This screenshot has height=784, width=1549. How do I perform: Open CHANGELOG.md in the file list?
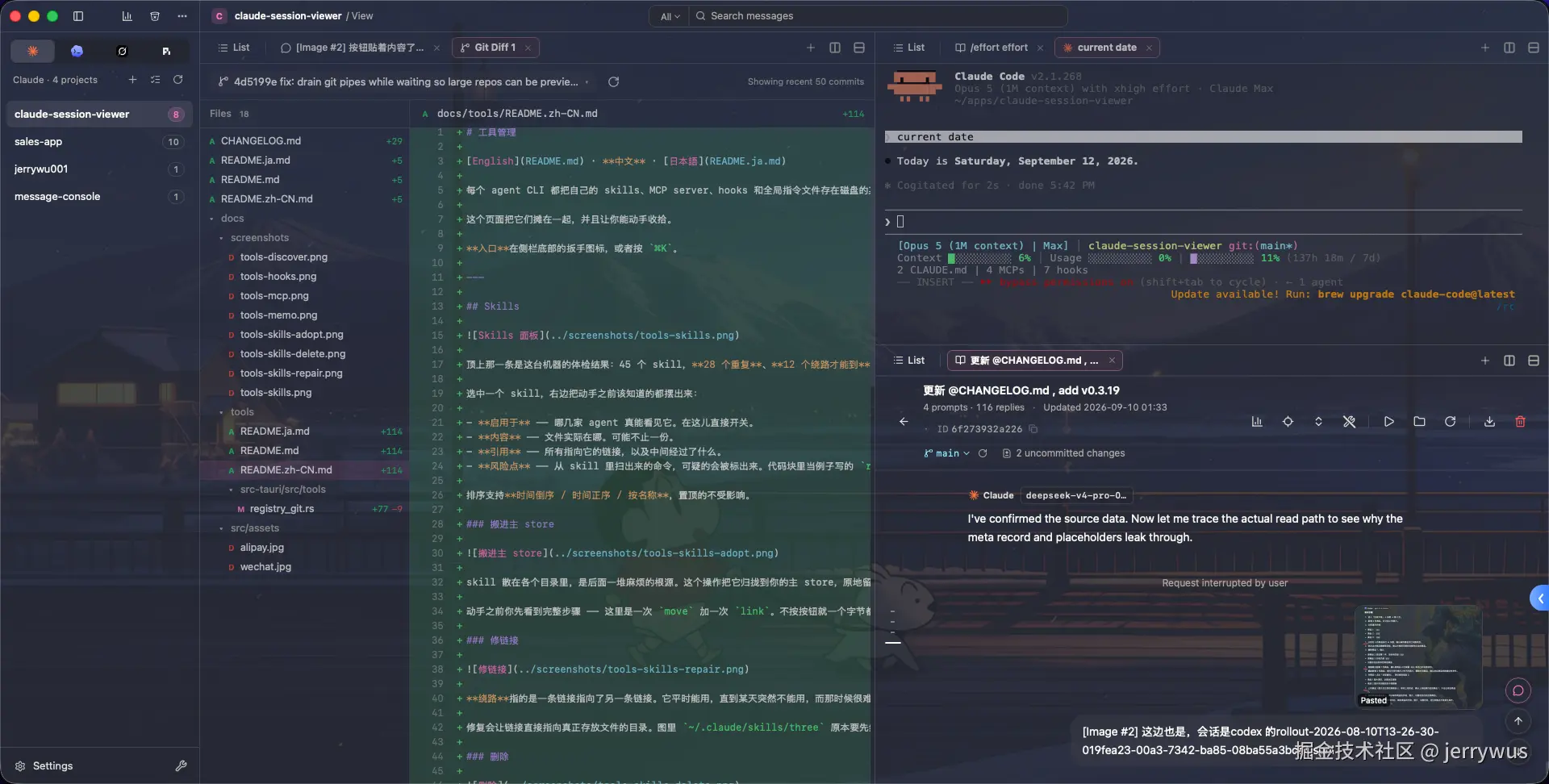point(305,141)
